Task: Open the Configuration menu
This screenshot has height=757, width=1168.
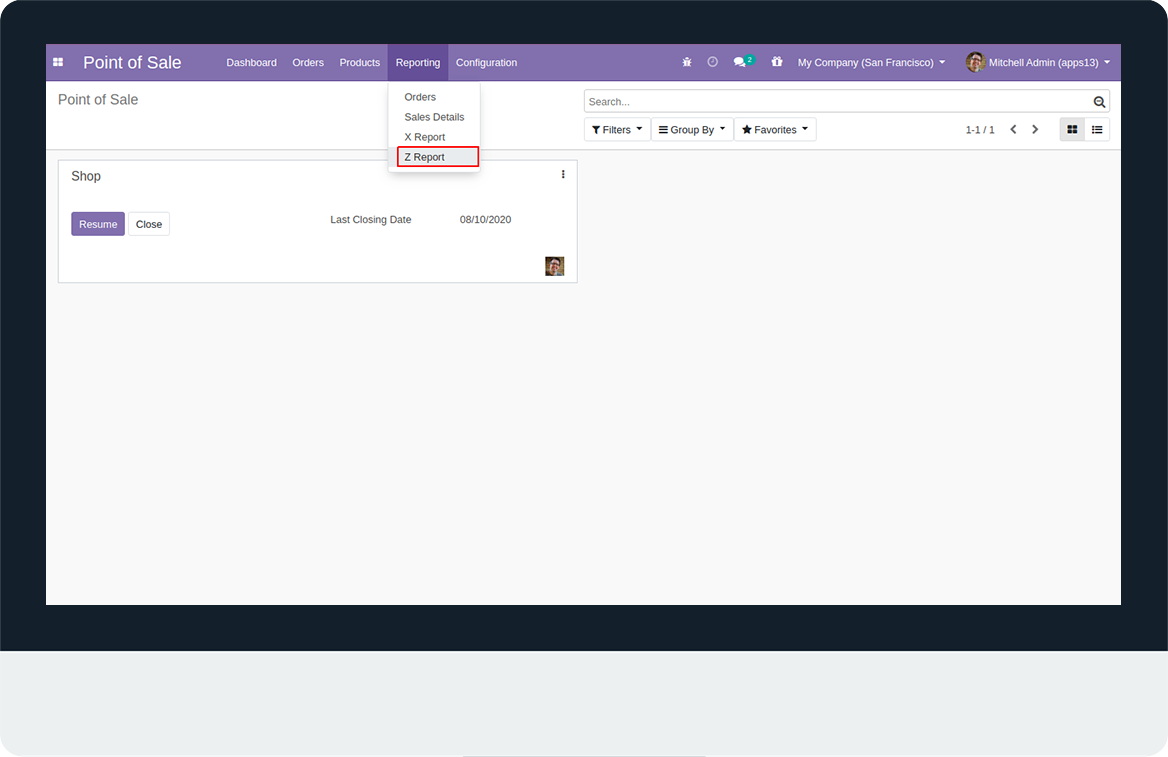Action: tap(486, 63)
